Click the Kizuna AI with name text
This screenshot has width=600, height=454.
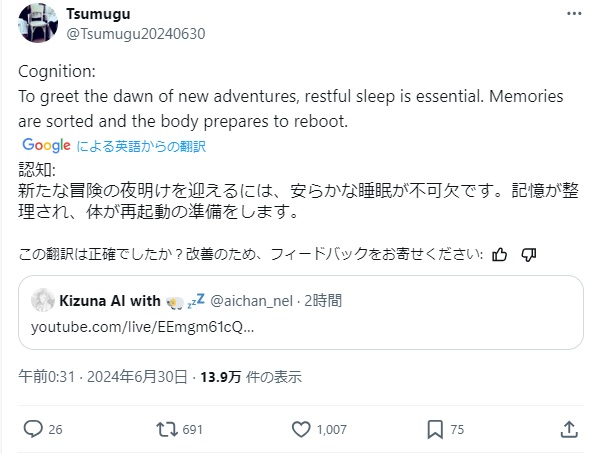click(109, 299)
